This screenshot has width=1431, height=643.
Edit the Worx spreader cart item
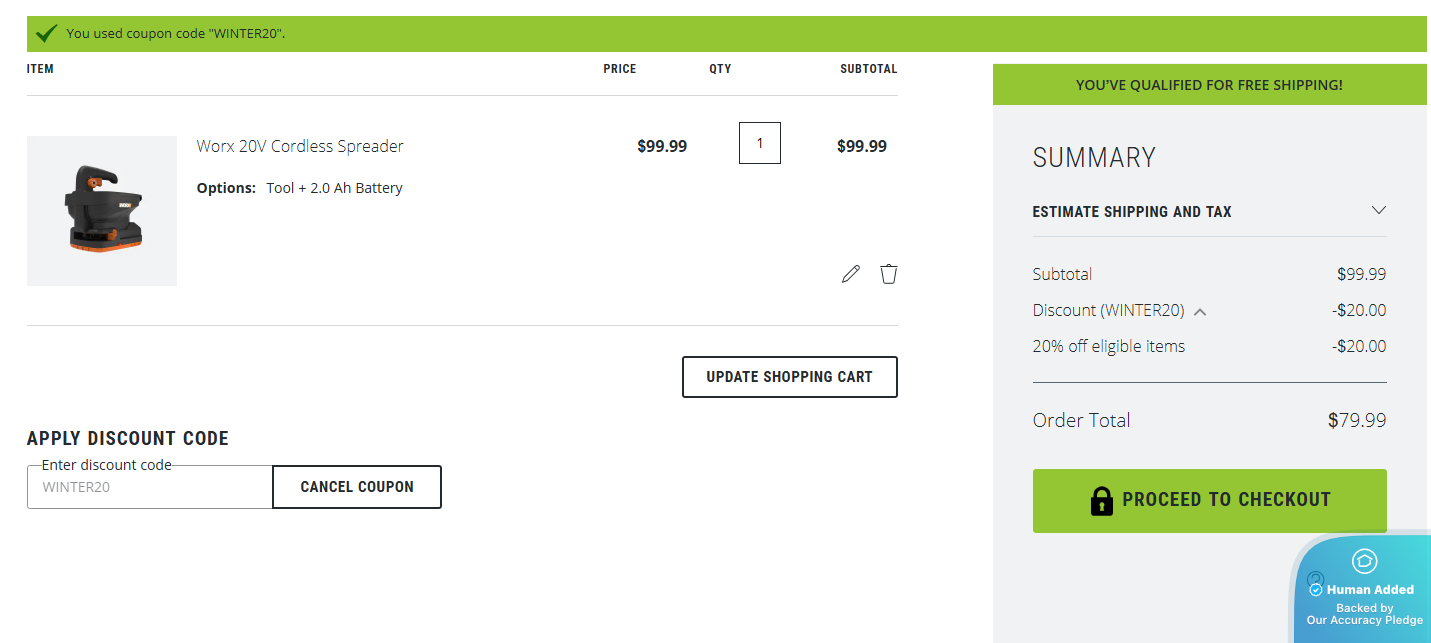click(x=851, y=273)
